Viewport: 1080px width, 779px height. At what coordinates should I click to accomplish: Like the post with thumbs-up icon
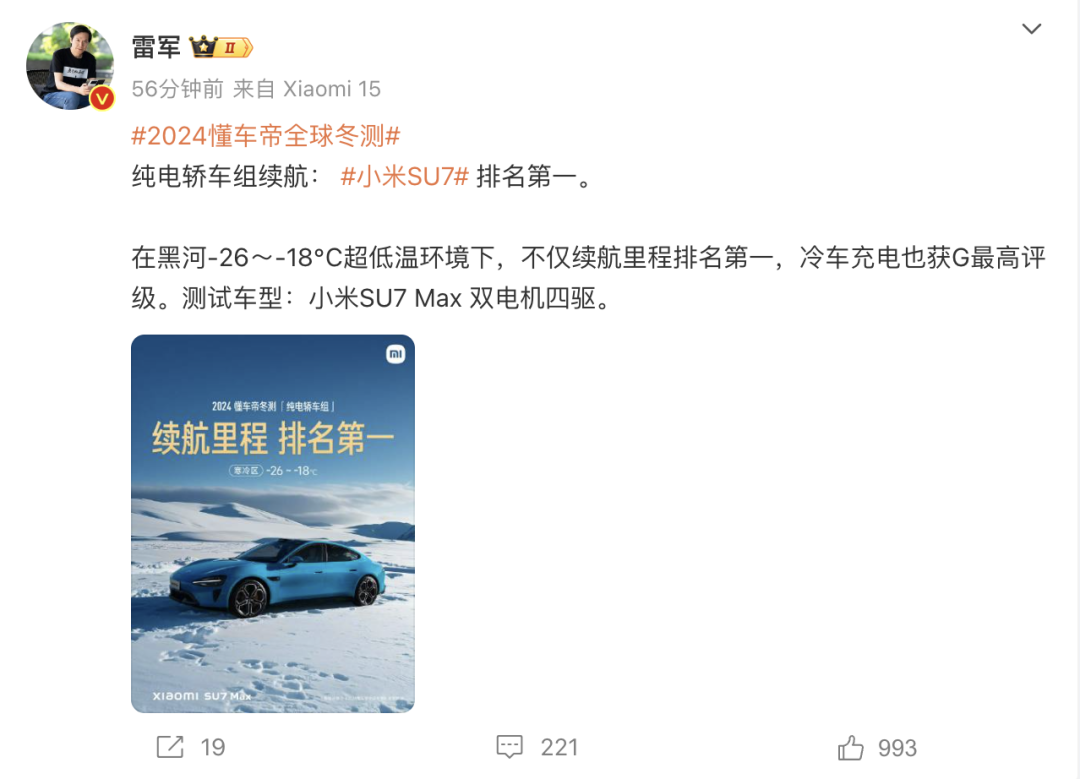pyautogui.click(x=851, y=747)
